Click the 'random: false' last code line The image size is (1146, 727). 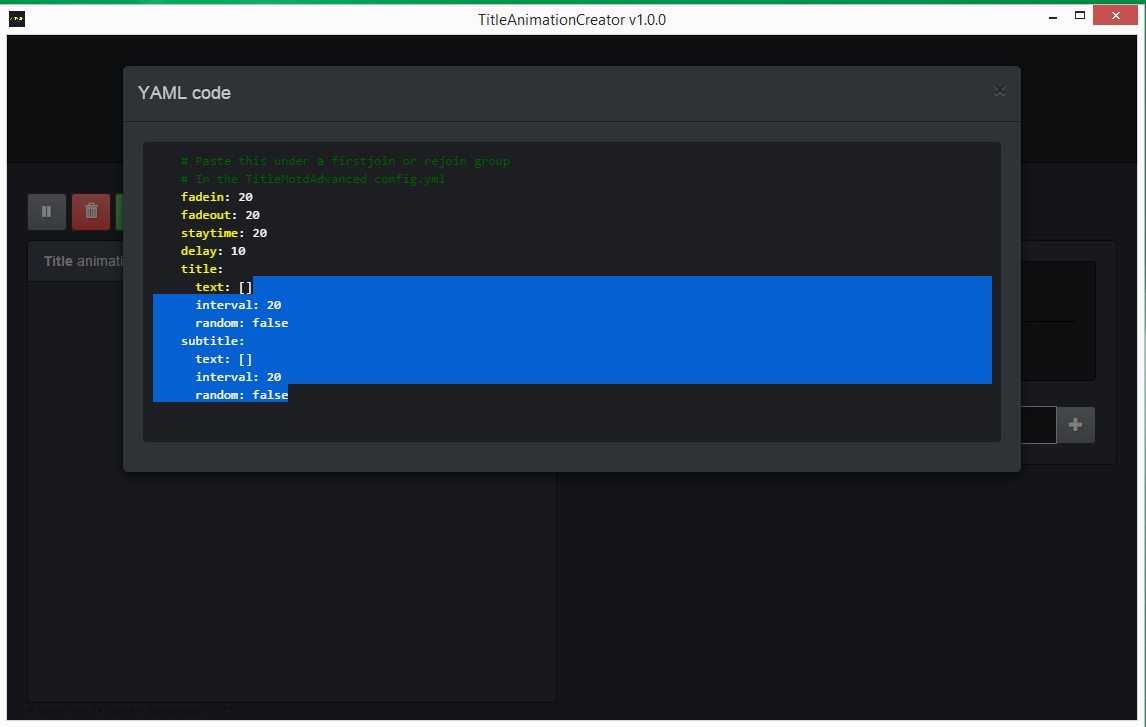241,395
